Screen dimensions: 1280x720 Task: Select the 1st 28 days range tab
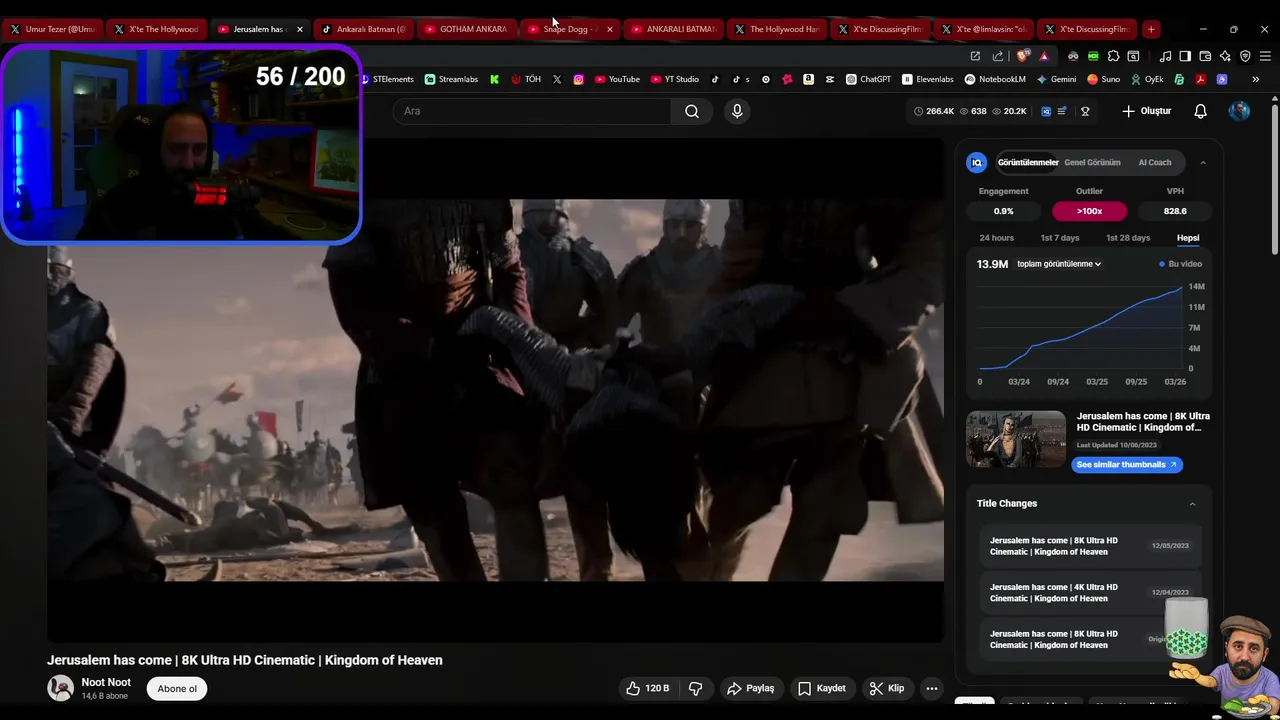click(1127, 238)
